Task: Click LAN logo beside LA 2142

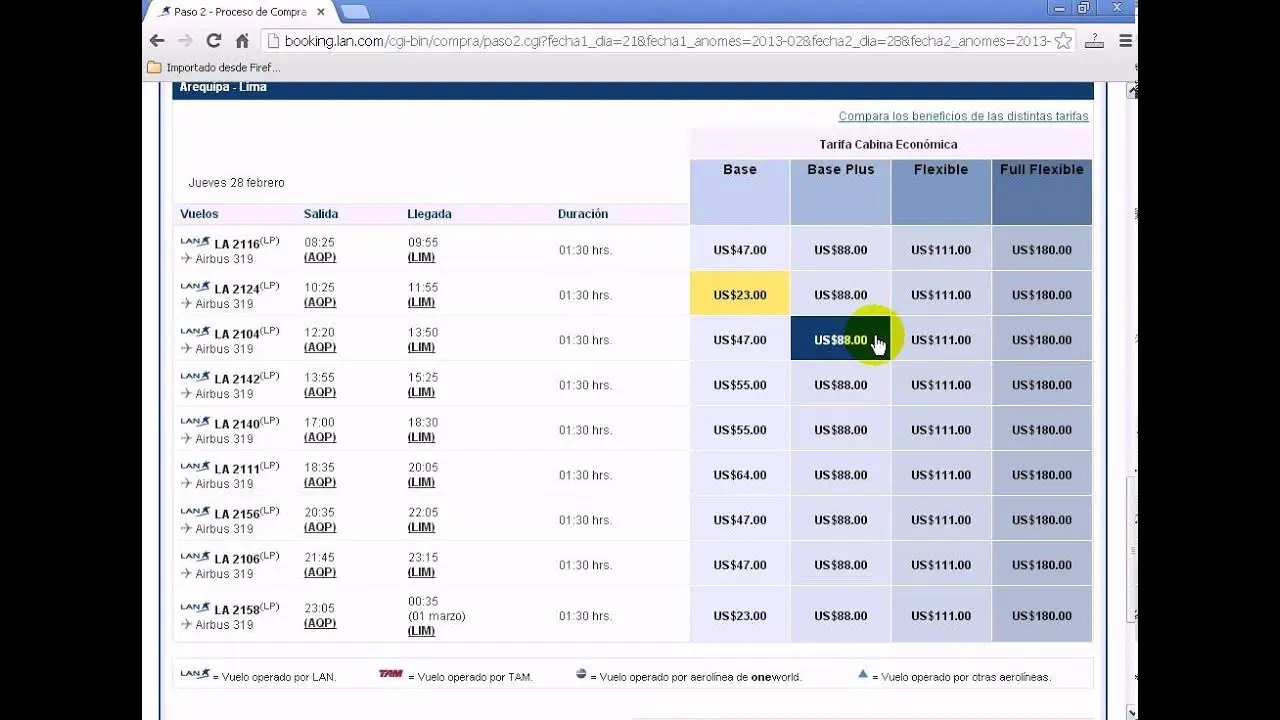Action: coord(195,377)
